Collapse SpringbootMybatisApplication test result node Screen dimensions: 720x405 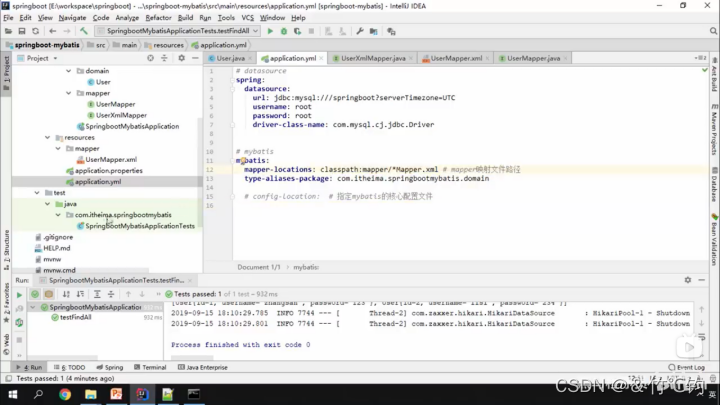pos(33,307)
